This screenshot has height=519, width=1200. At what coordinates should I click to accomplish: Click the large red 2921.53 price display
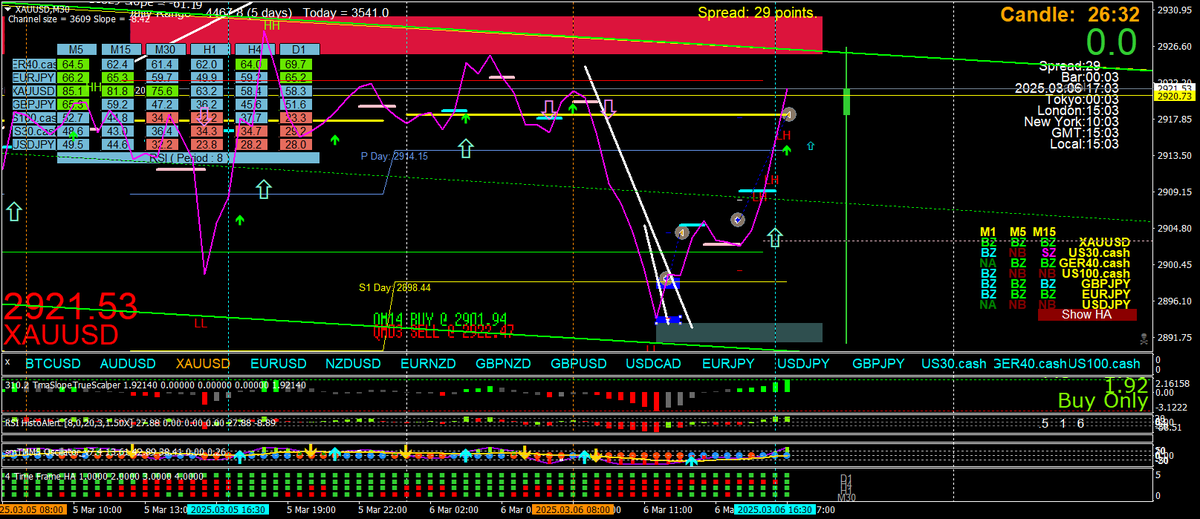click(x=69, y=306)
